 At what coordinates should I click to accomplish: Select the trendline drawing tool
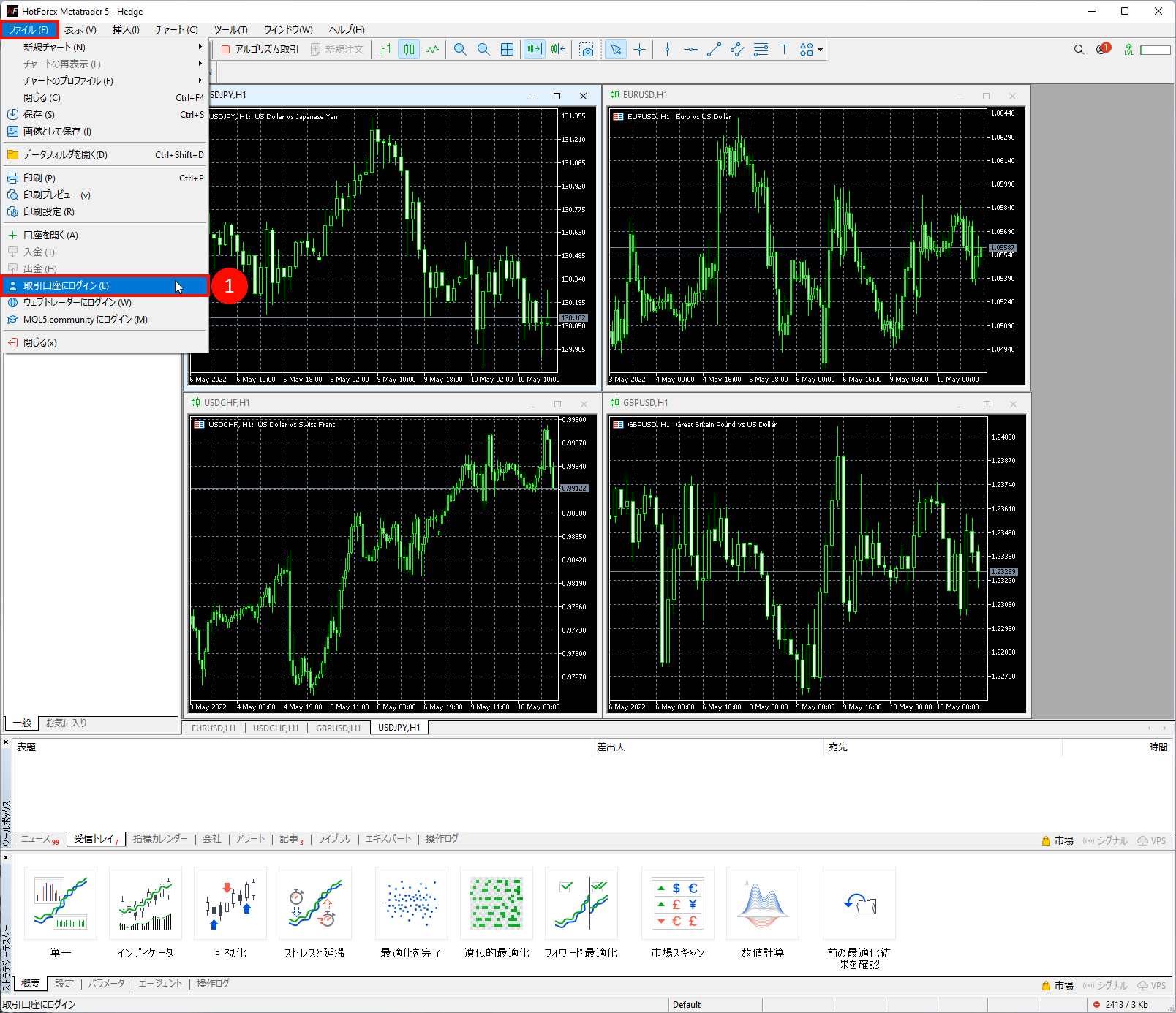tap(714, 49)
